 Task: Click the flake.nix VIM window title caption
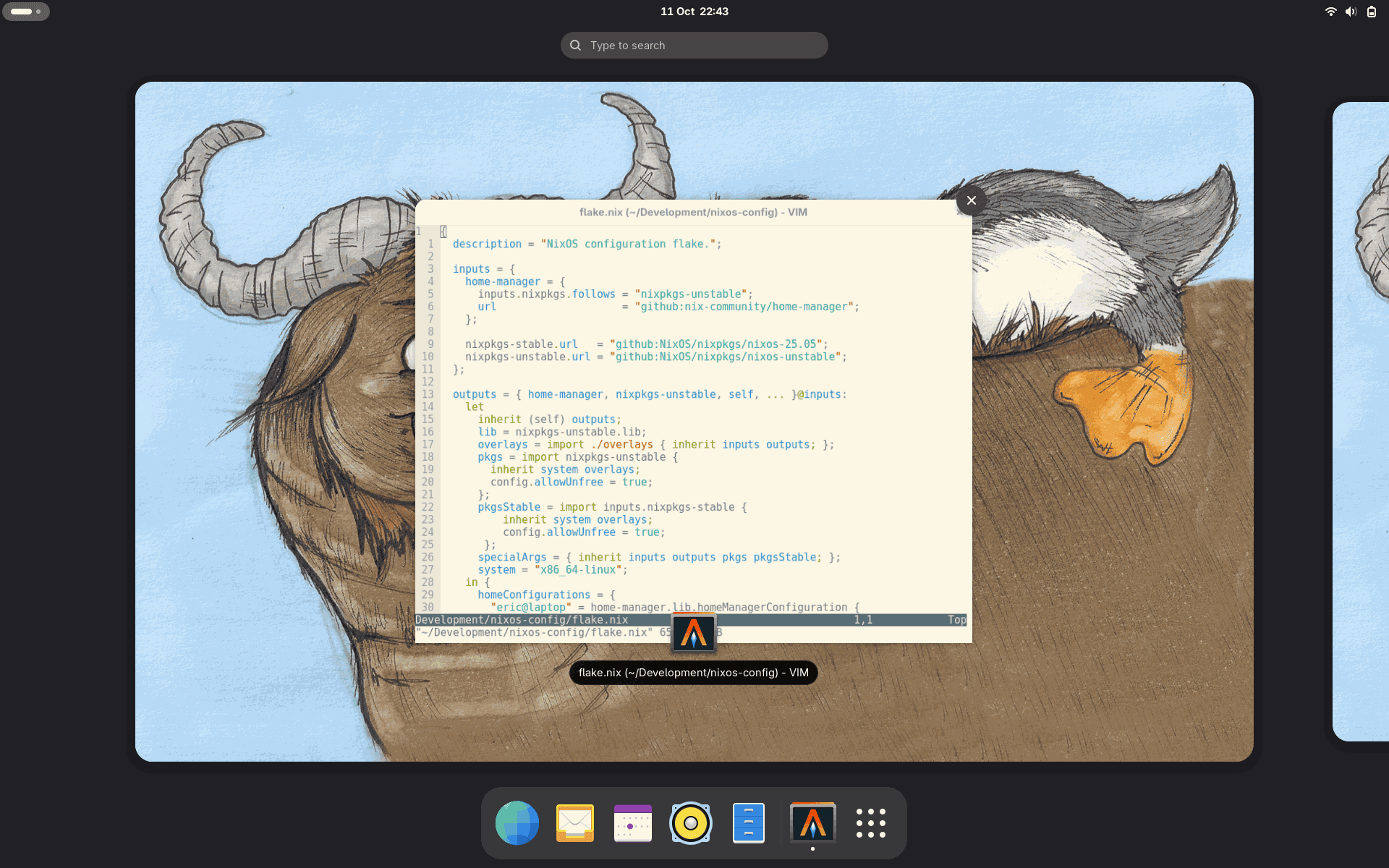pyautogui.click(x=693, y=673)
